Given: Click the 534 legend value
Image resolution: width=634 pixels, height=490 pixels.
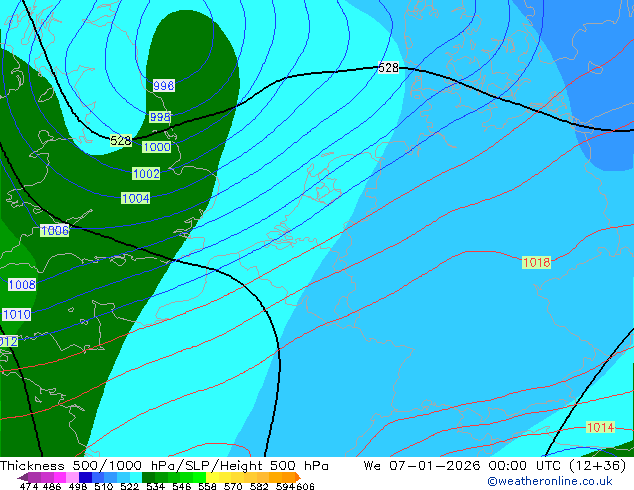Looking at the screenshot, I should click(x=155, y=486).
